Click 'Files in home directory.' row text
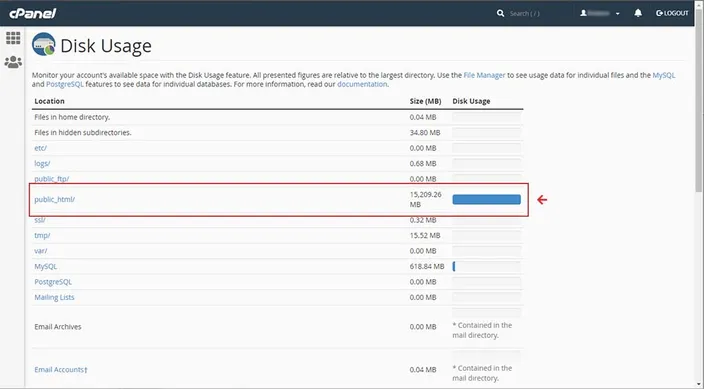704x389 pixels. point(72,117)
